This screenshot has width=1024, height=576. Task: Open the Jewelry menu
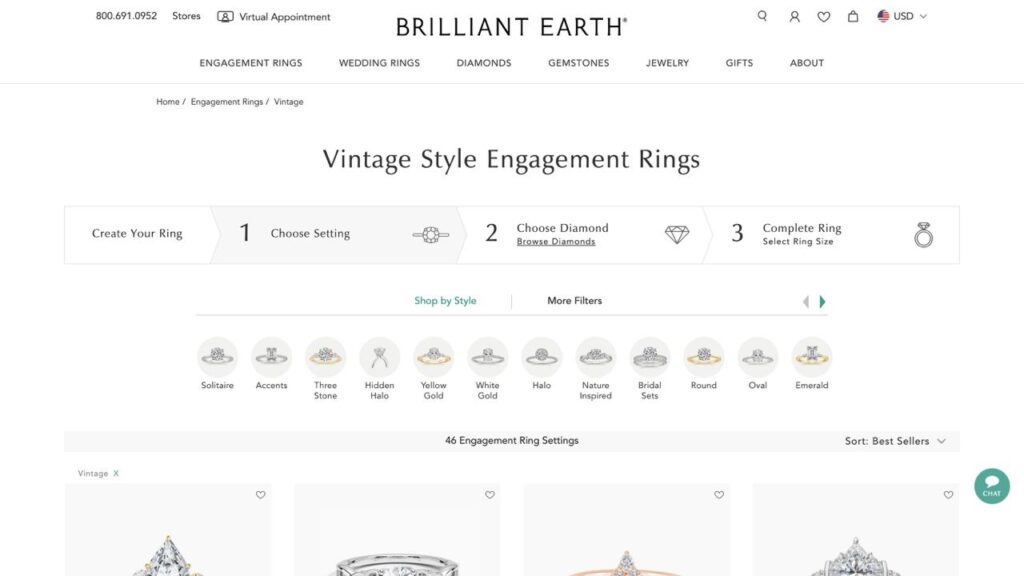(667, 63)
